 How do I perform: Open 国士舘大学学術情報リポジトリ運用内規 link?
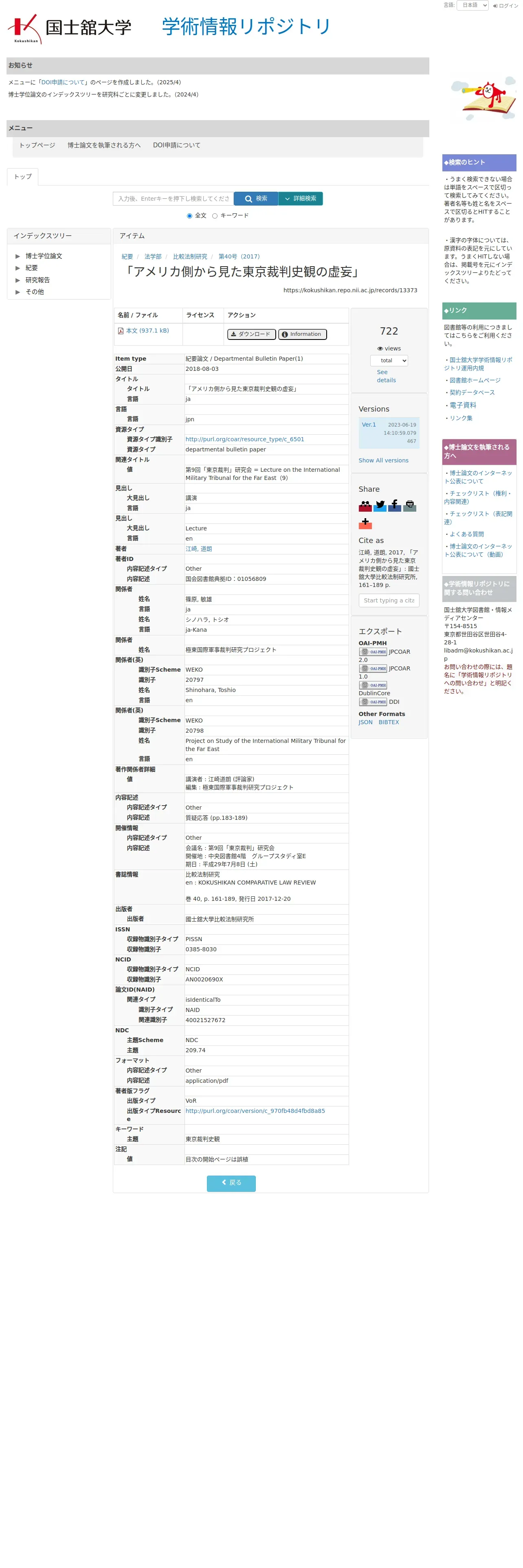click(478, 364)
